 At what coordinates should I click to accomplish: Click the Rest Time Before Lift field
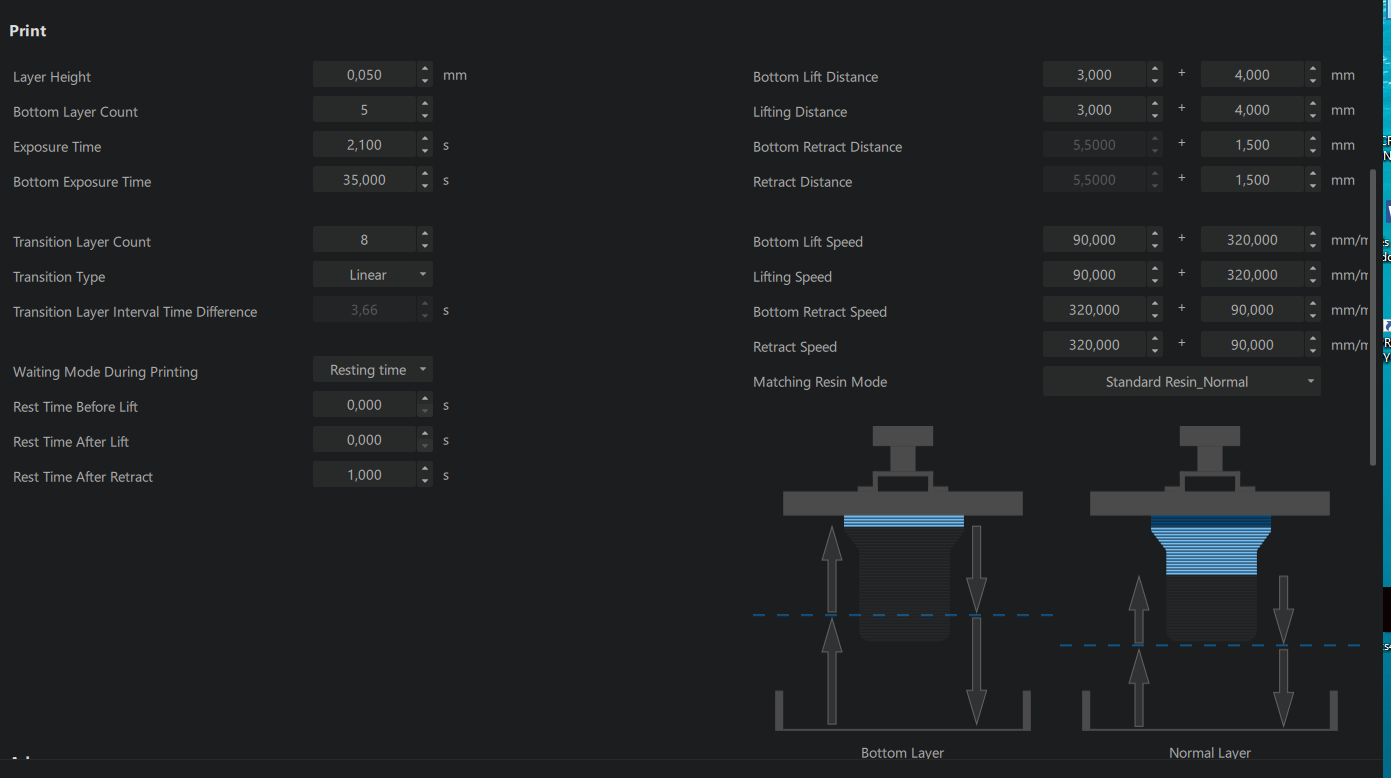click(x=364, y=405)
